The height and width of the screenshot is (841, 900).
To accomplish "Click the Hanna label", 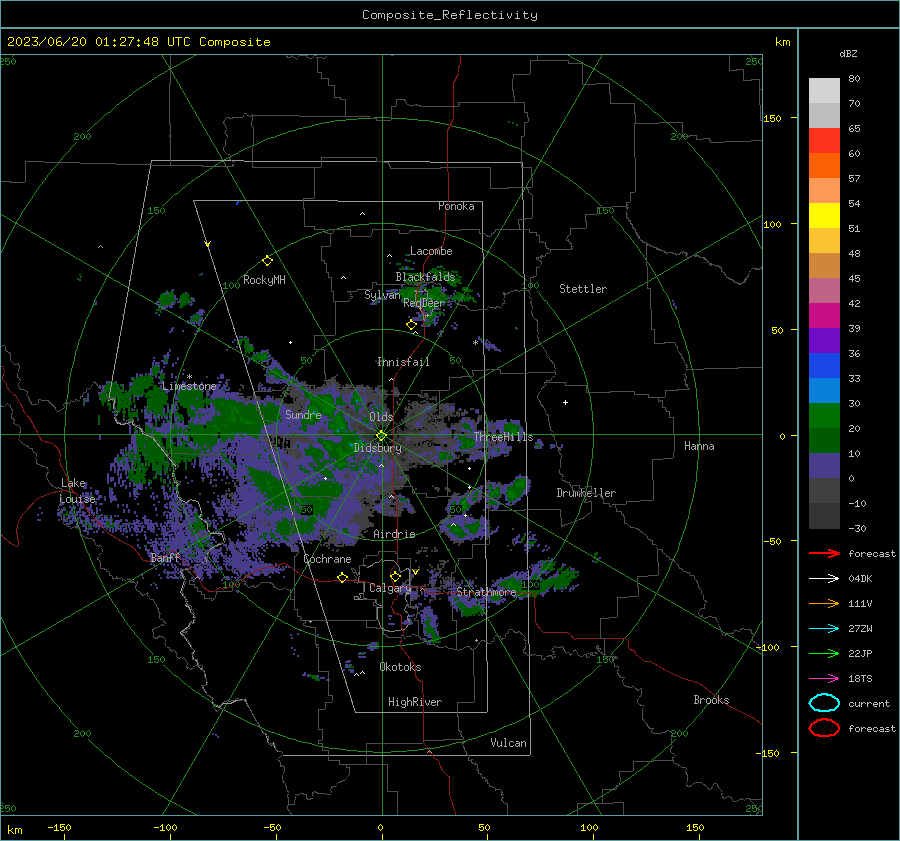I will point(699,446).
